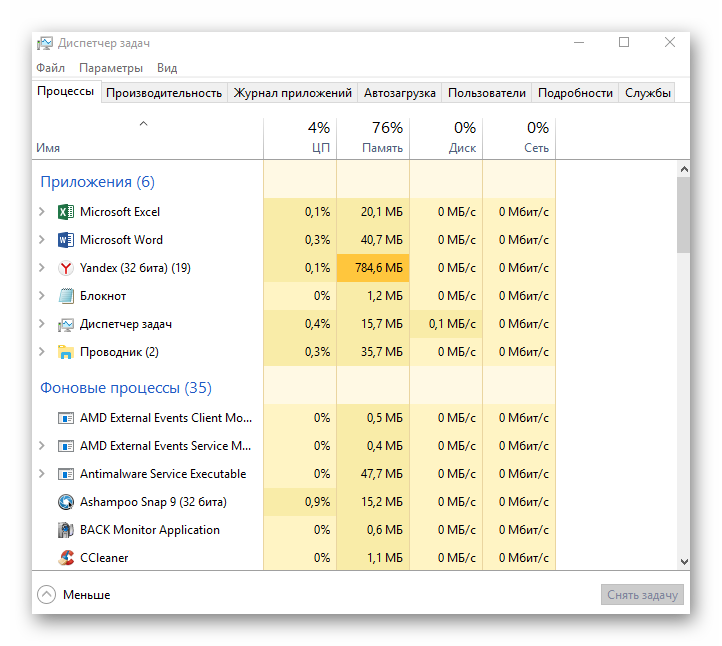The width and height of the screenshot is (722, 646).
Task: Select the Antimalware Service Executable name
Action: click(163, 474)
